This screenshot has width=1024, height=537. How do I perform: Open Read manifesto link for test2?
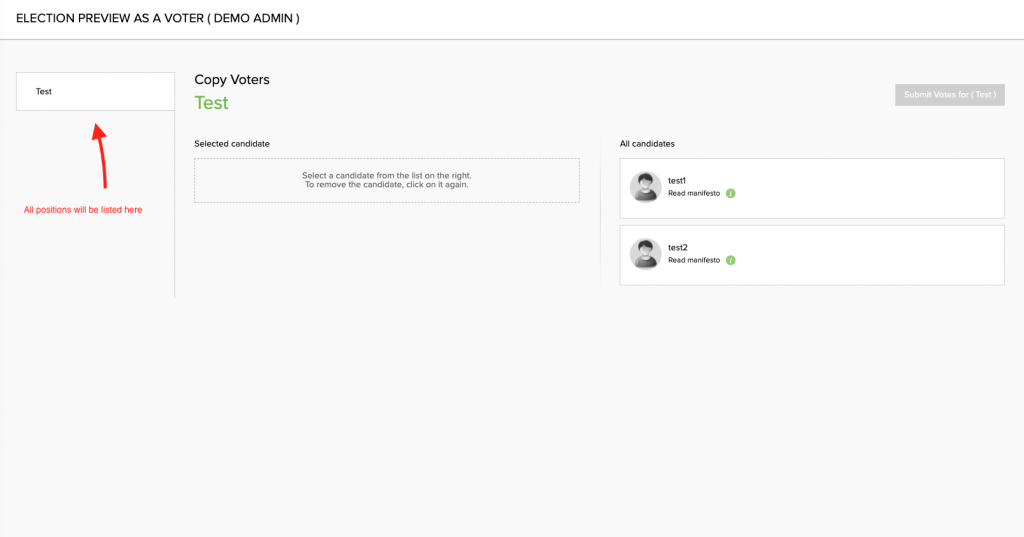click(694, 260)
